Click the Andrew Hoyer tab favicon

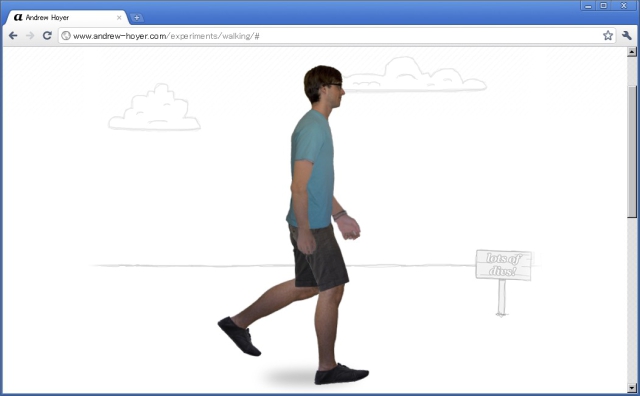[18, 17]
